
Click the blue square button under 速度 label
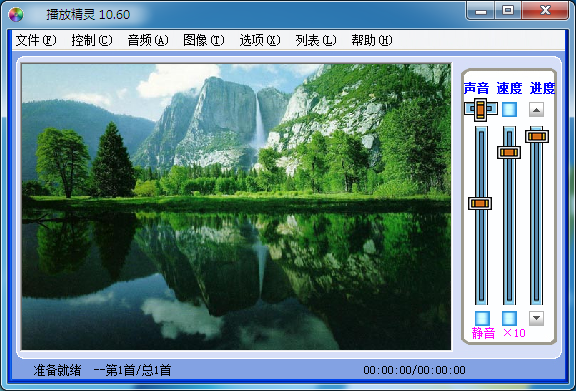(x=509, y=109)
